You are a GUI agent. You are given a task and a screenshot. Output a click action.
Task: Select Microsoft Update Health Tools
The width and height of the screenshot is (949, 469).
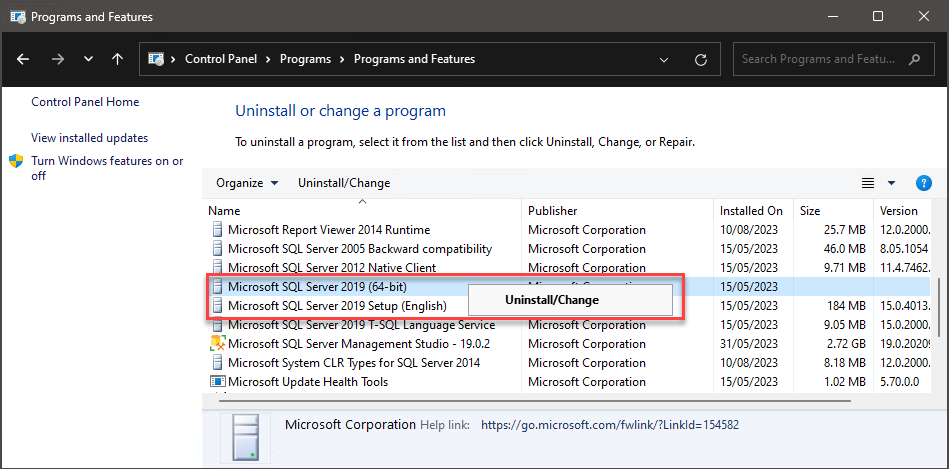click(308, 382)
